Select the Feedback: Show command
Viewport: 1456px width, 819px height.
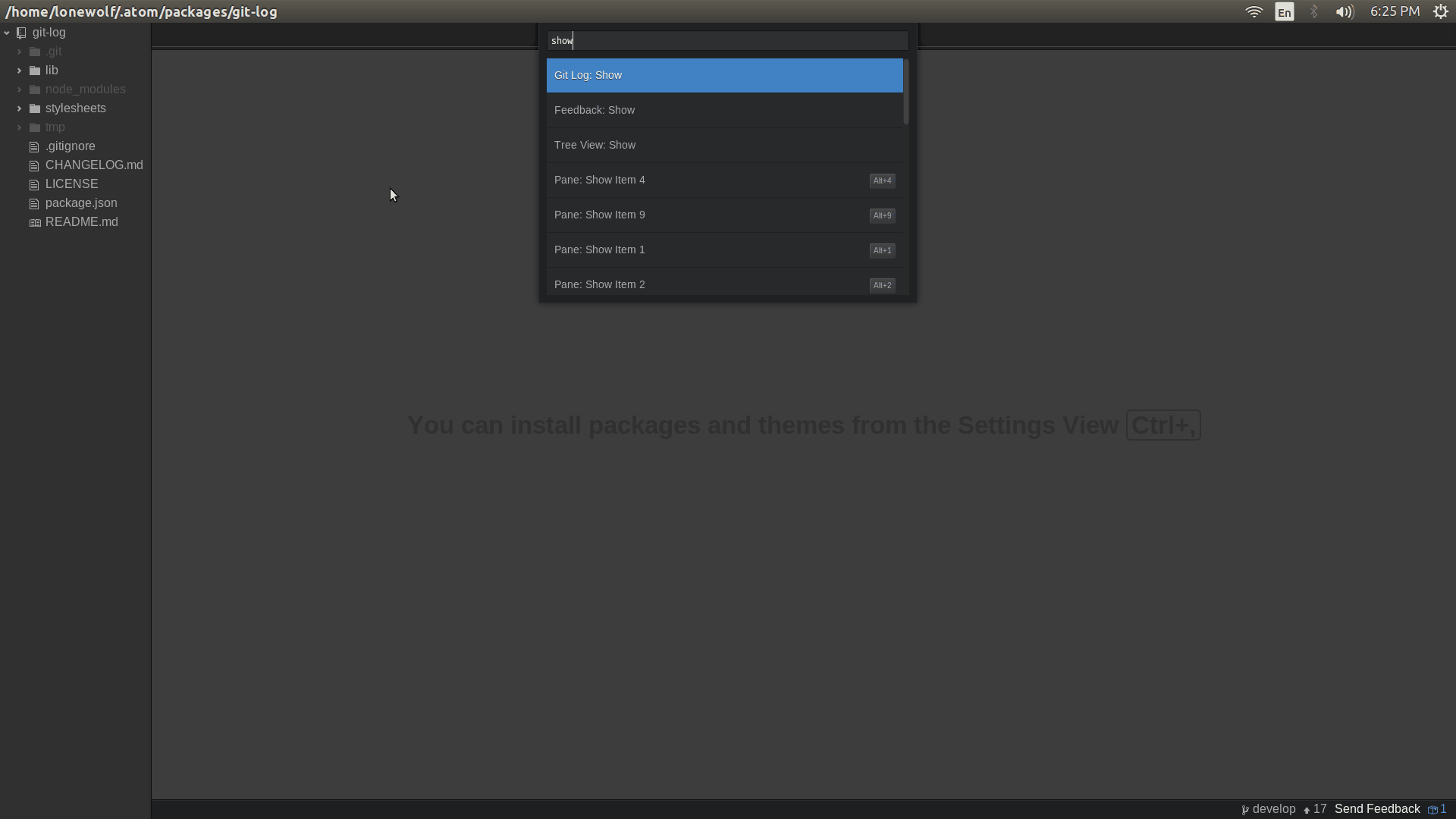tap(724, 110)
